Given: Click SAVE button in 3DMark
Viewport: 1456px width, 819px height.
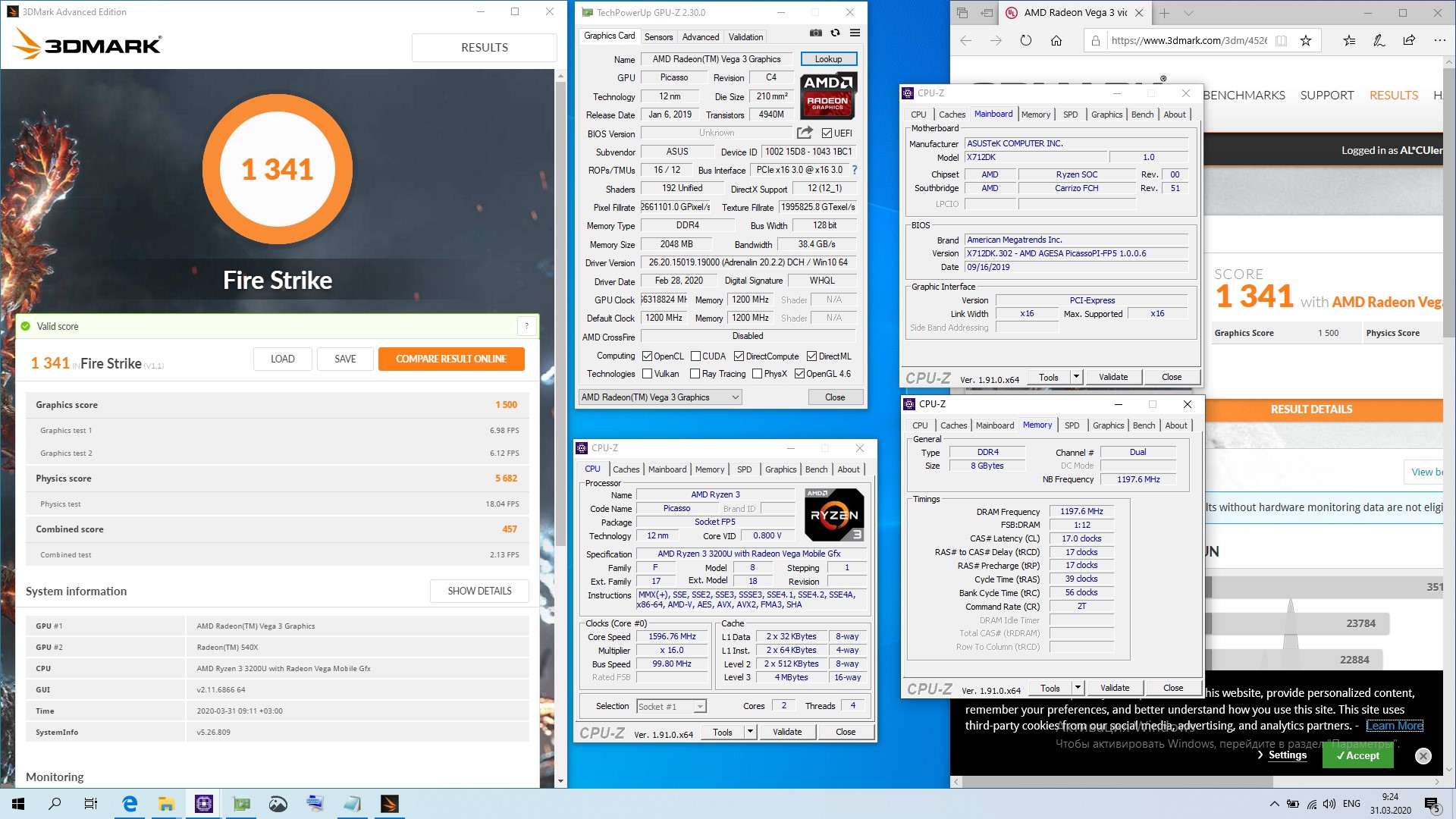Looking at the screenshot, I should click(345, 359).
